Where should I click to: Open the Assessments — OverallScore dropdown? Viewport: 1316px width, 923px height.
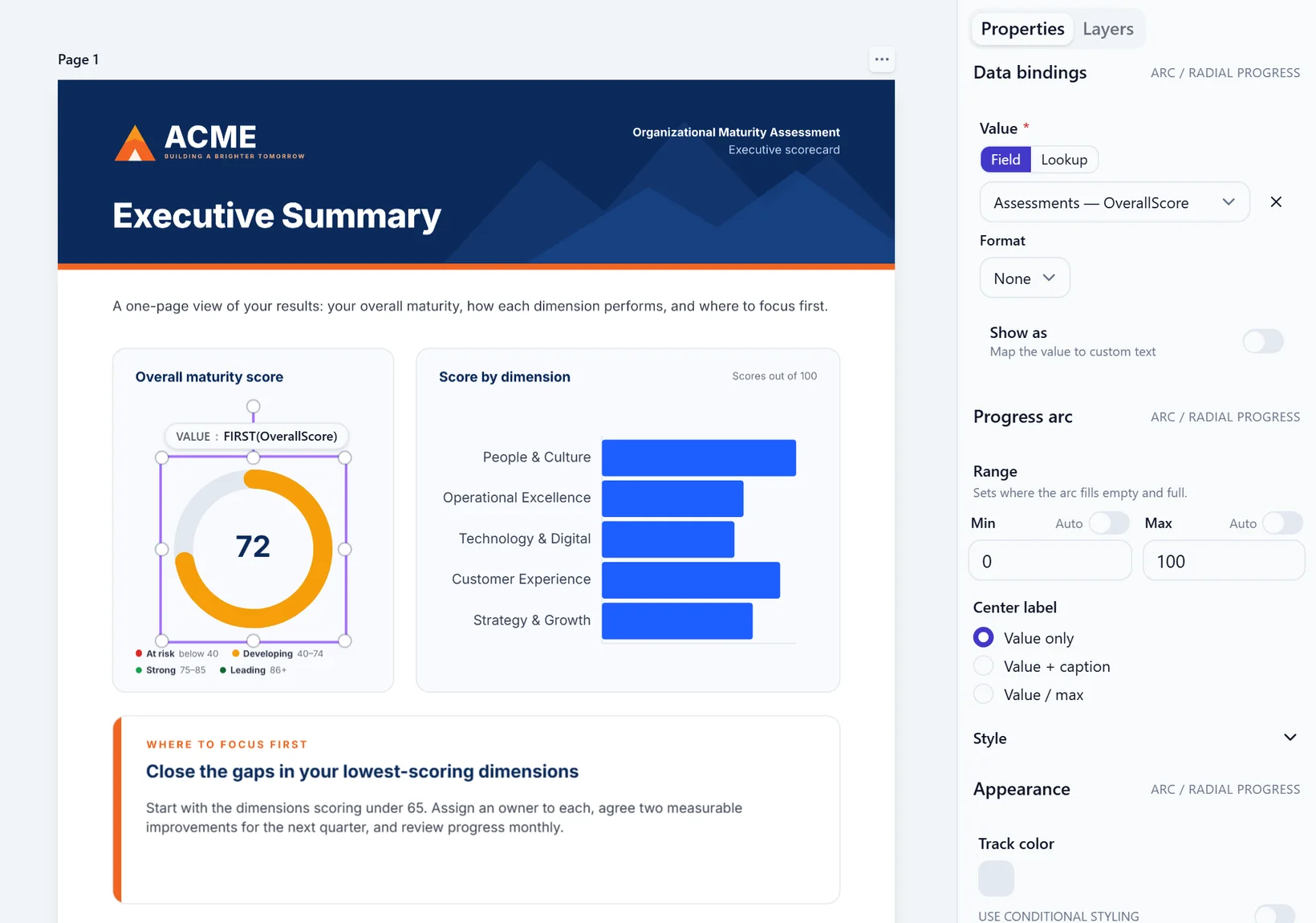tap(1115, 202)
